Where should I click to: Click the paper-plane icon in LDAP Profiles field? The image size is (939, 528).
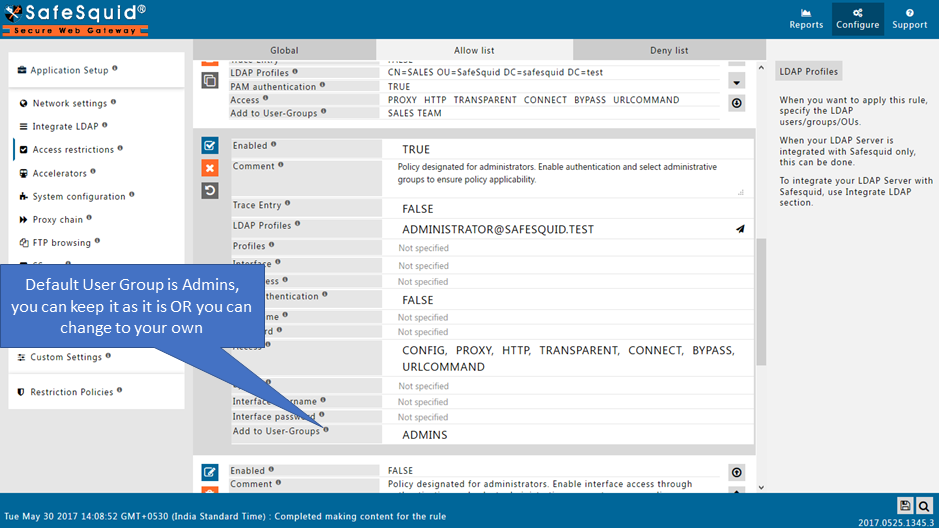click(740, 229)
